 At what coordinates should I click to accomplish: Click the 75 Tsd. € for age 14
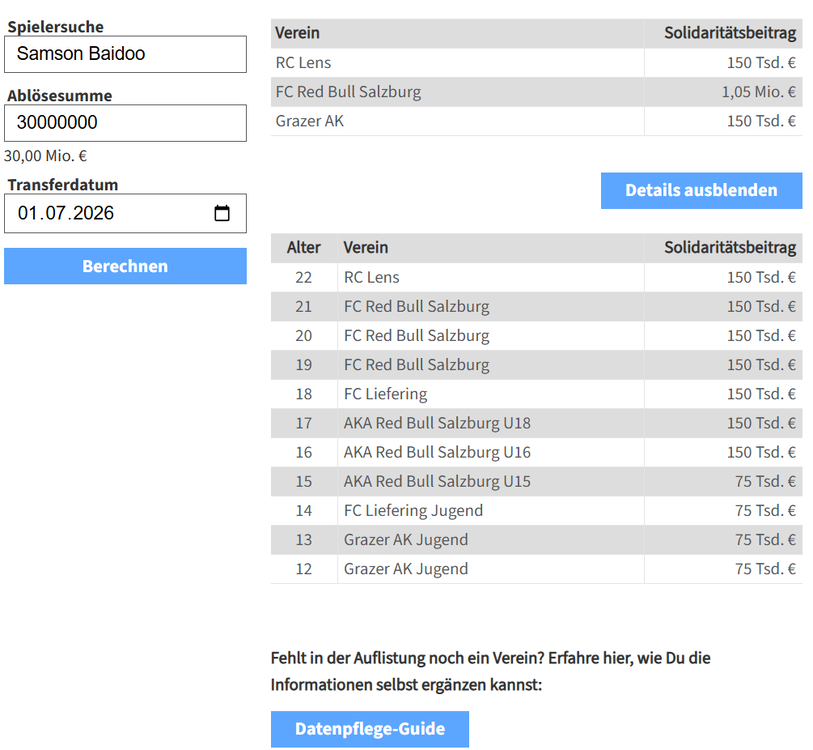(765, 510)
